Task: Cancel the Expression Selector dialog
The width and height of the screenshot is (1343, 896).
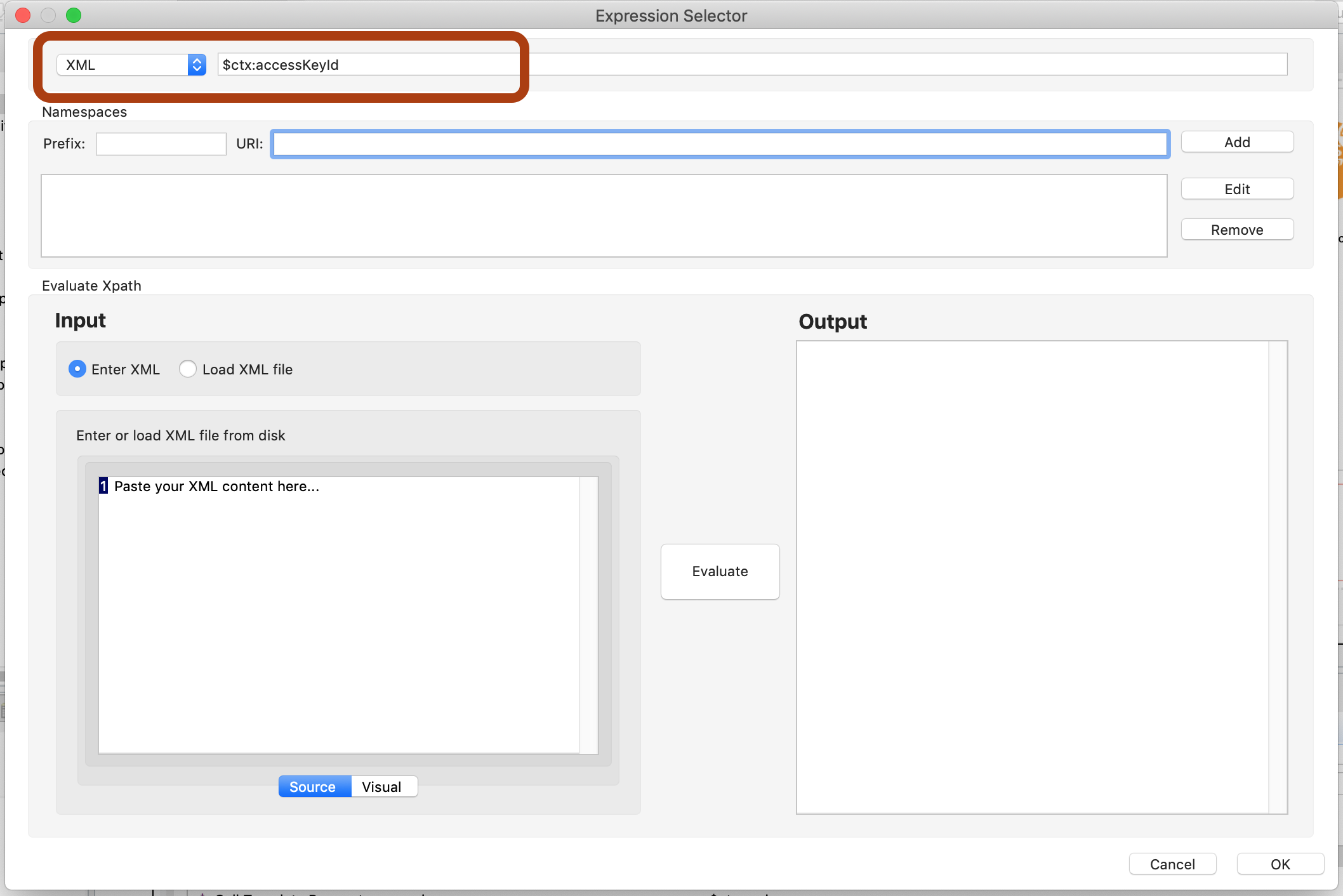Action: click(1172, 864)
